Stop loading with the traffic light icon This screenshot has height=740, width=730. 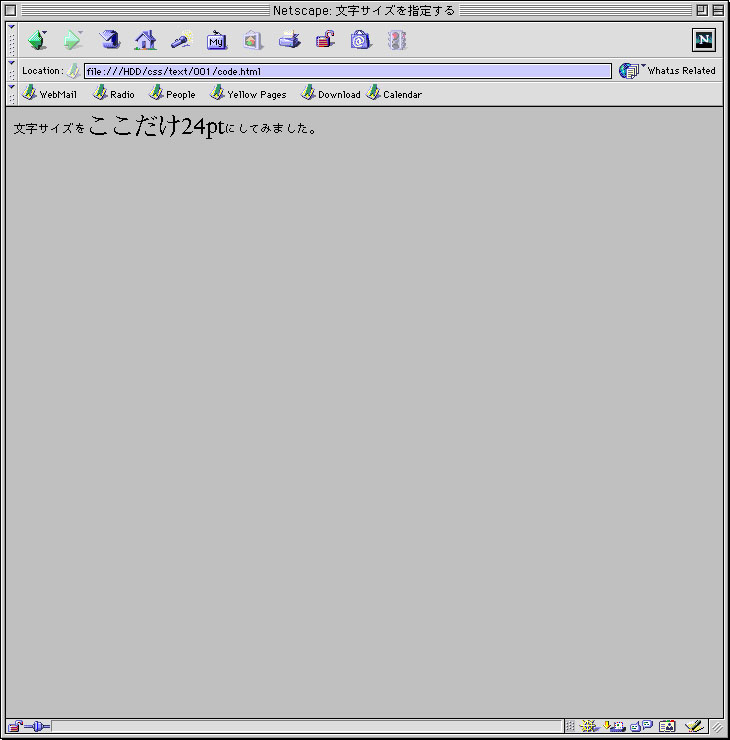coord(397,40)
